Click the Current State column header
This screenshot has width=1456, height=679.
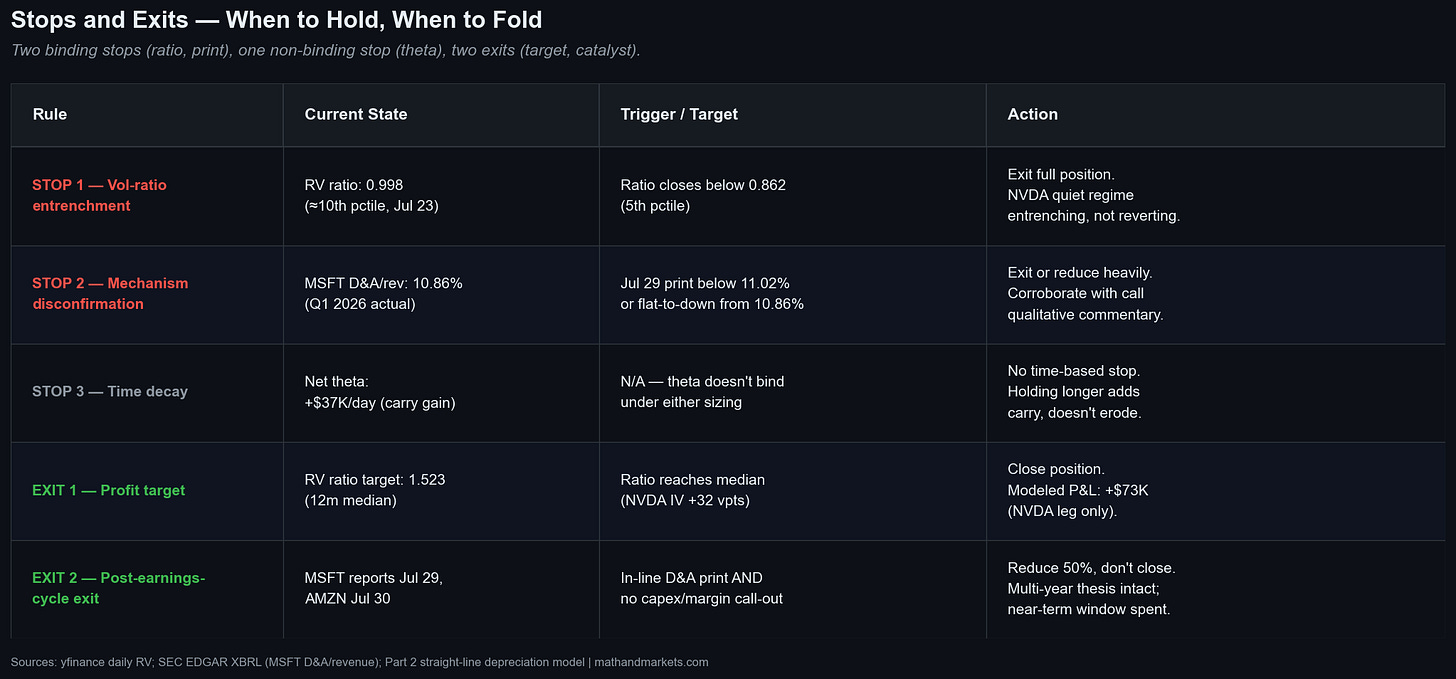tap(356, 114)
